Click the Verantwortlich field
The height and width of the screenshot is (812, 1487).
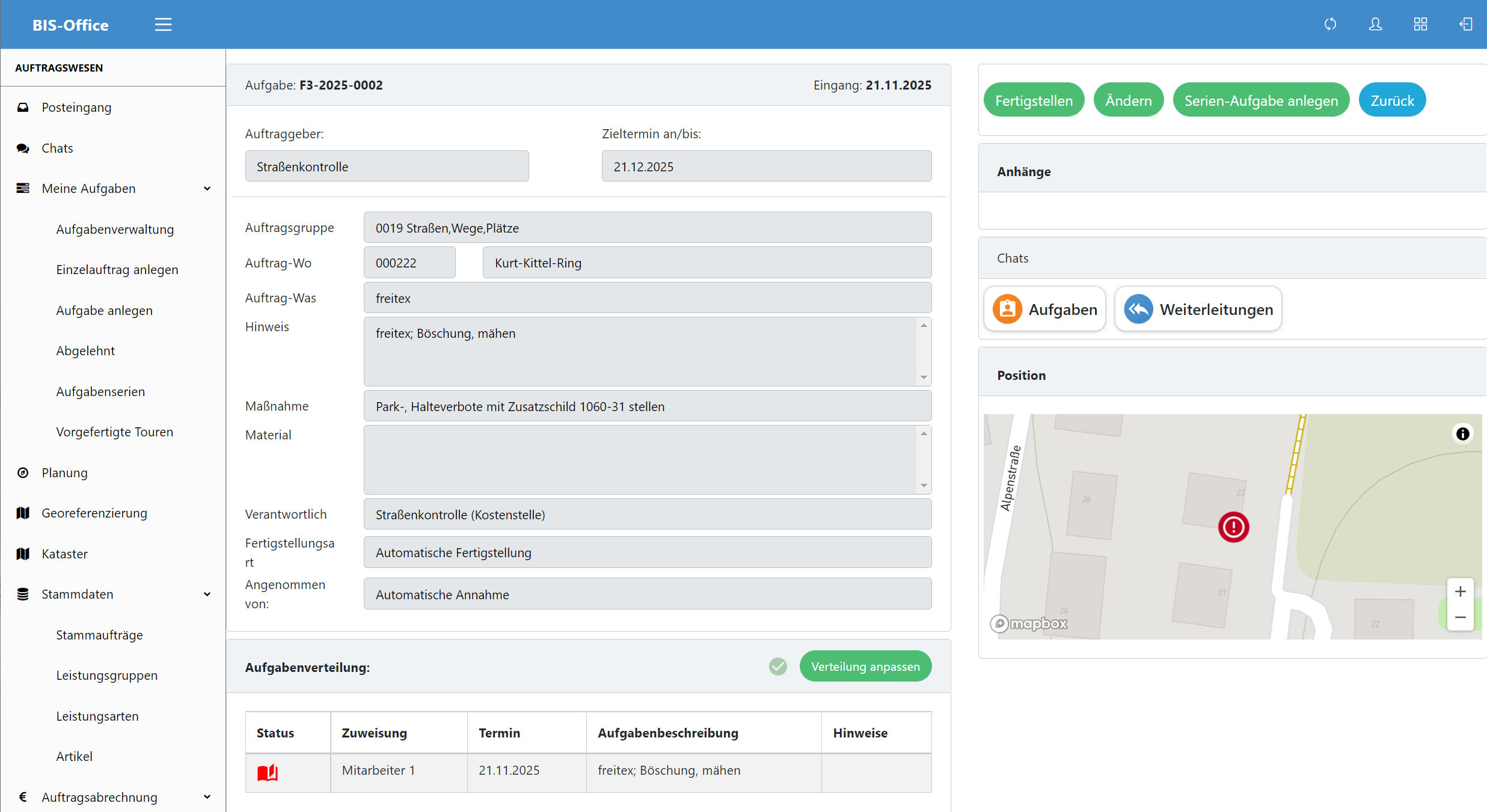coord(648,514)
